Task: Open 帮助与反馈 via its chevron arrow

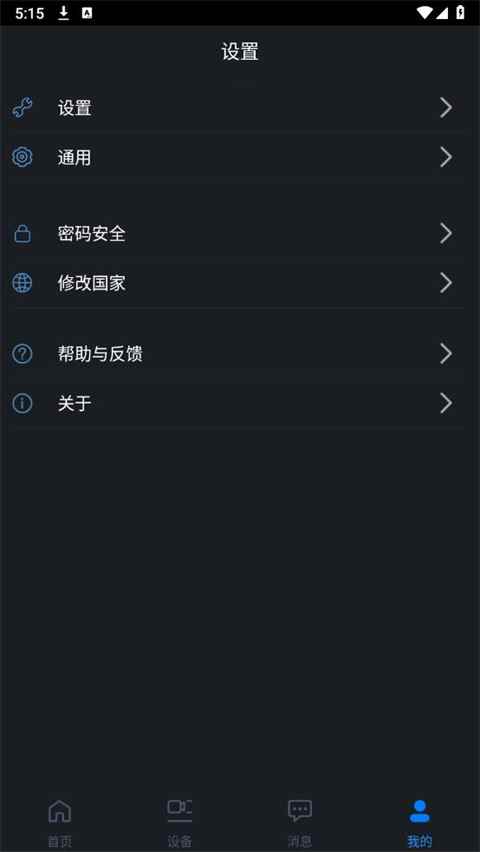Action: point(446,354)
